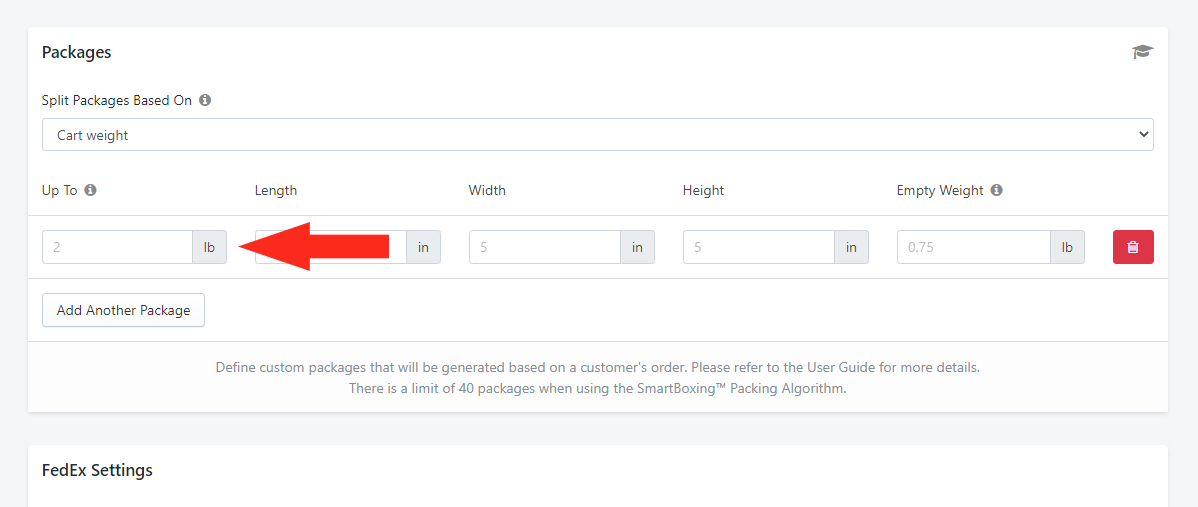Click the info icon next to Empty Weight

click(x=996, y=190)
